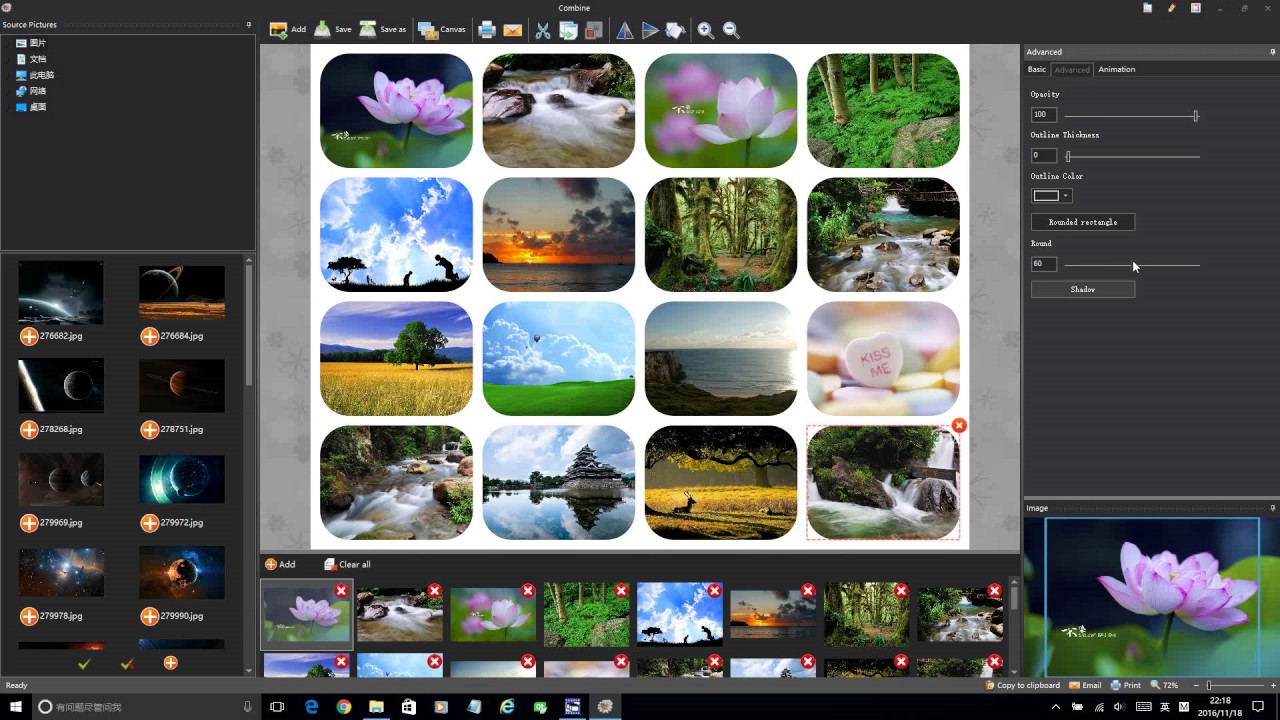The image size is (1280, 720).
Task: Click the Add pictures toolbar button
Action: point(288,30)
